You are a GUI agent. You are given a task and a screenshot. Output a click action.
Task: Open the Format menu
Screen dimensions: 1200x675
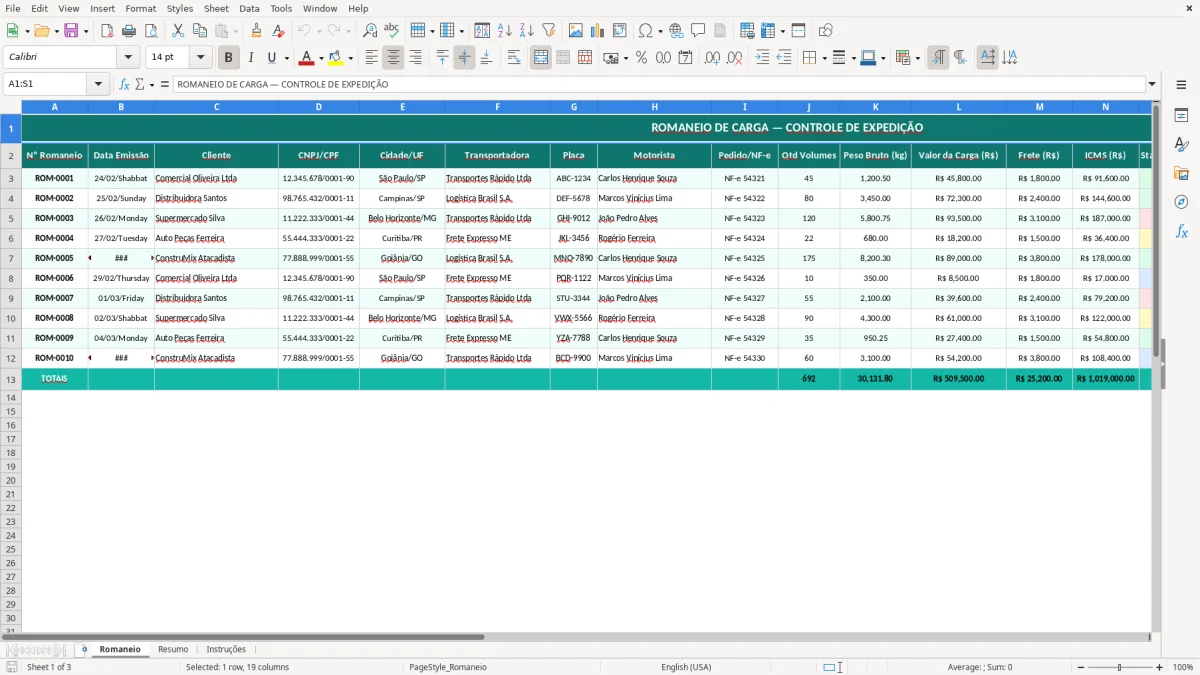(140, 8)
